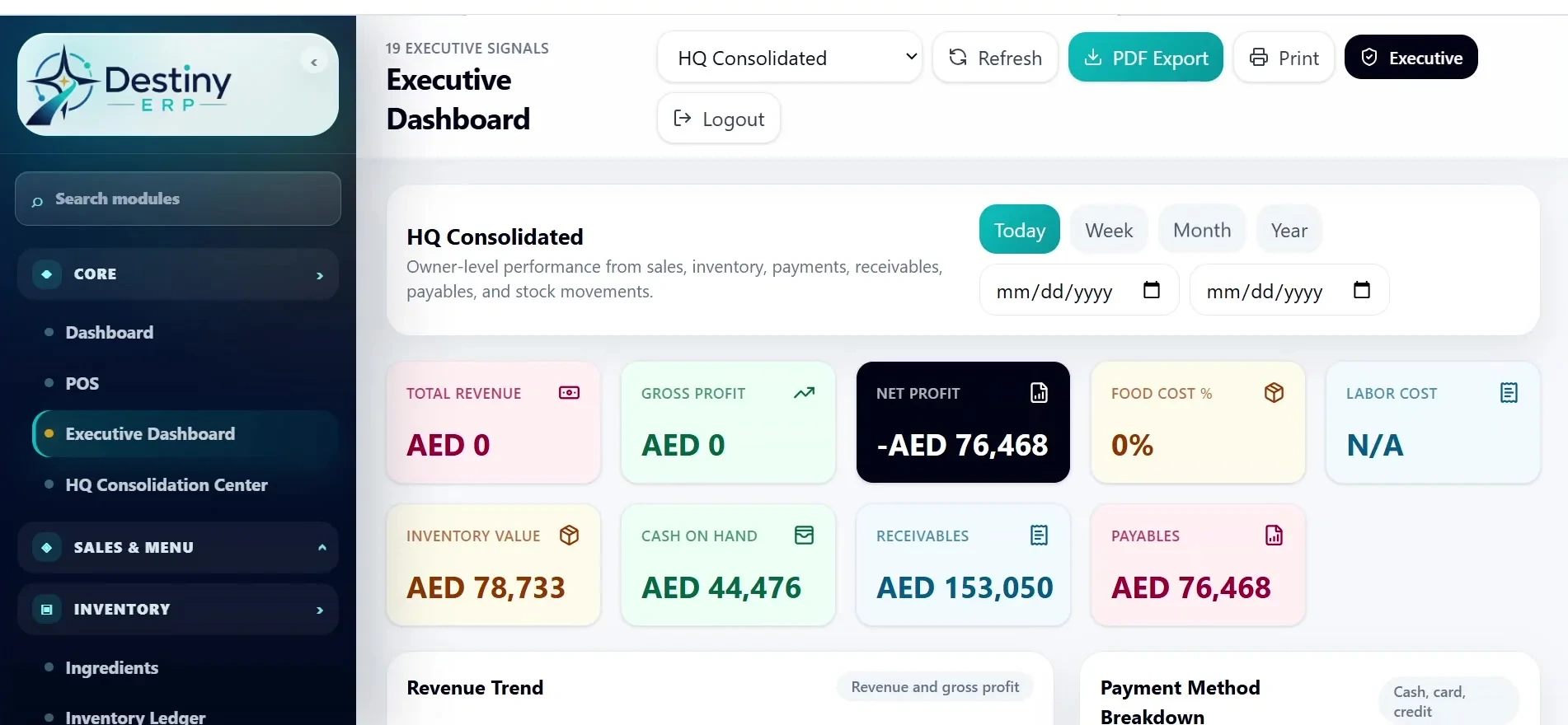1568x725 pixels.
Task: Open Executive Dashboard sidebar item
Action: tap(185, 434)
